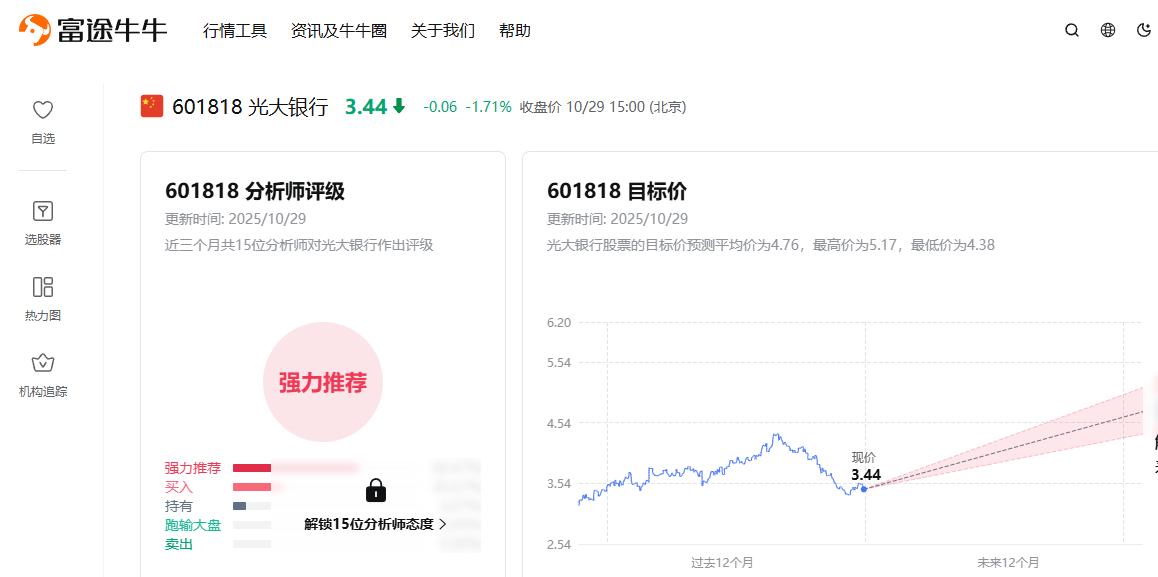This screenshot has height=577, width=1158.
Task: Click the 强力推荐 rating bar
Action: point(252,468)
